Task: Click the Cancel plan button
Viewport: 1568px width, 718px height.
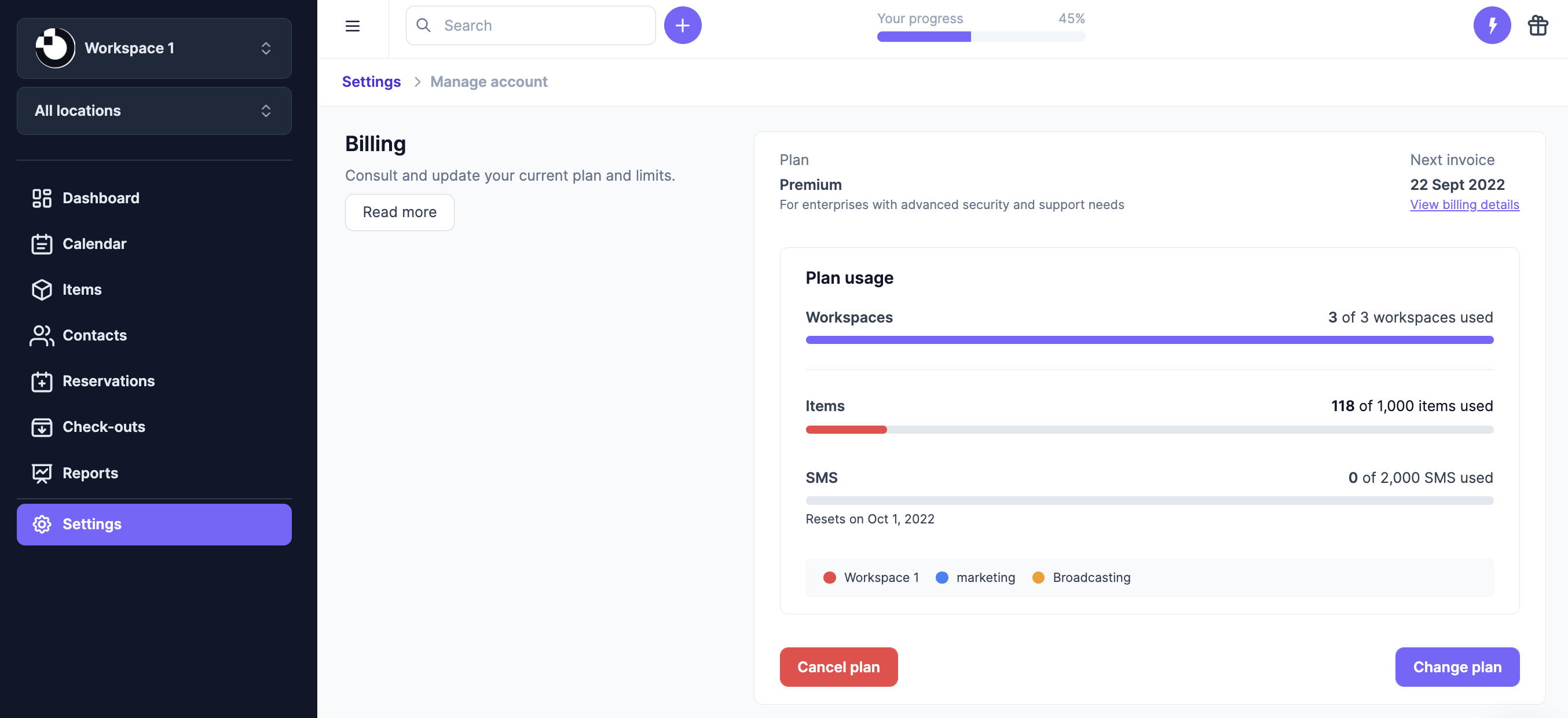Action: [x=838, y=667]
